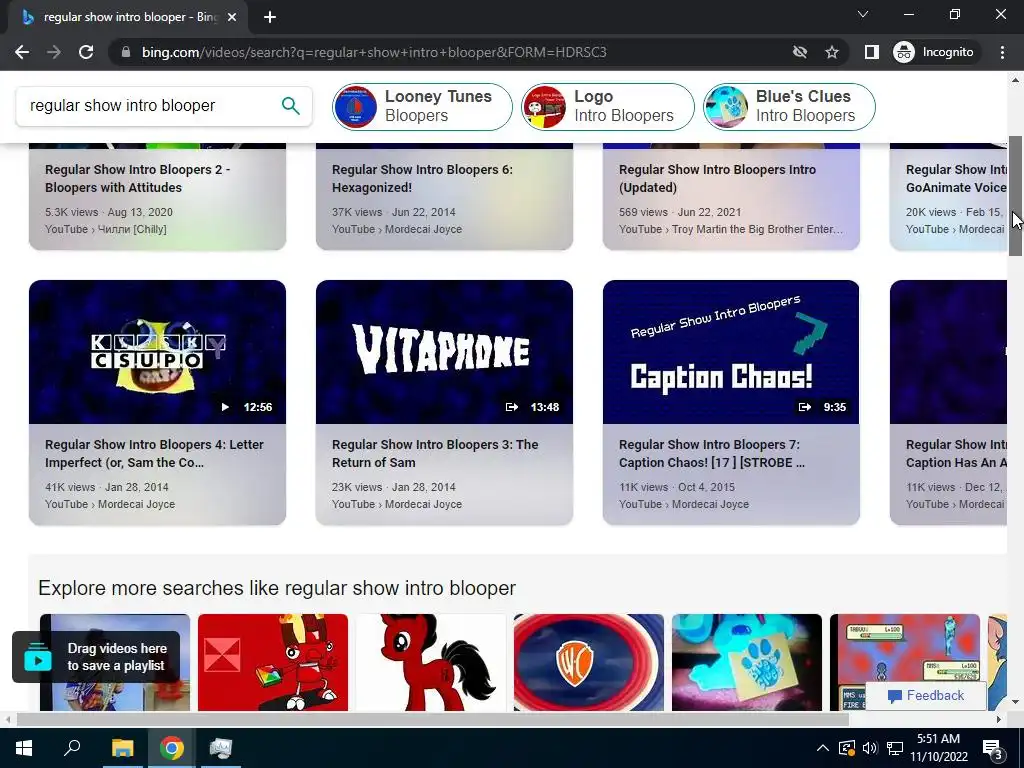Click the Drag videos here playlist box
1024x768 pixels.
pyautogui.click(x=96, y=657)
